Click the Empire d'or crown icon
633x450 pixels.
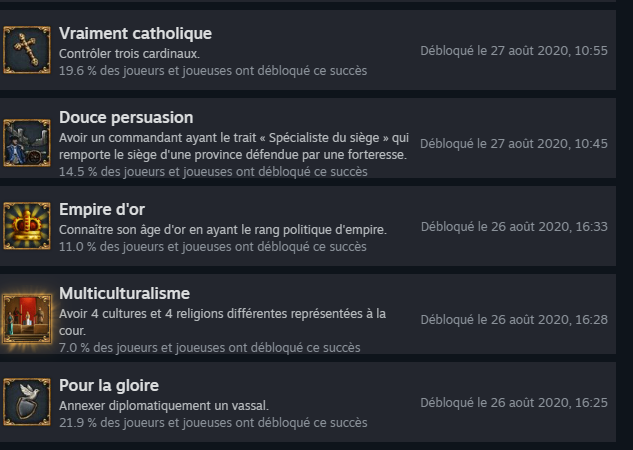click(x=27, y=226)
